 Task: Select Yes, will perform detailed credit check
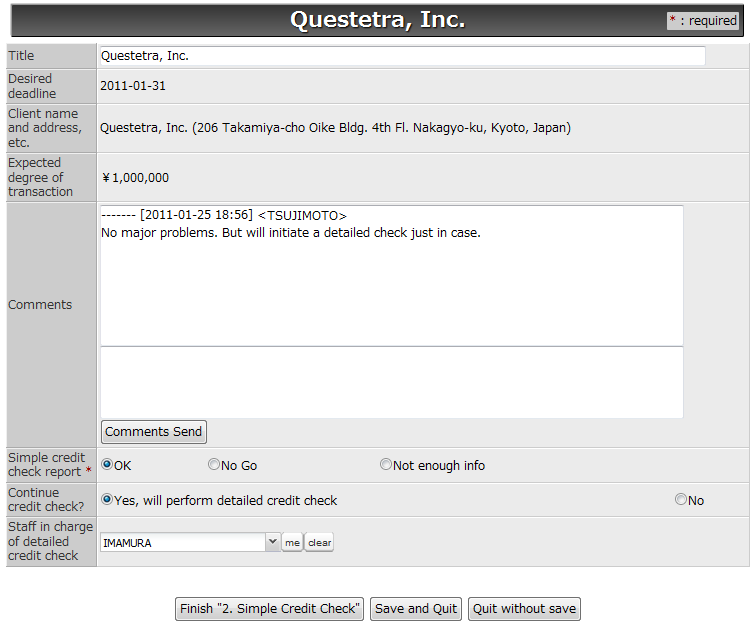click(107, 499)
